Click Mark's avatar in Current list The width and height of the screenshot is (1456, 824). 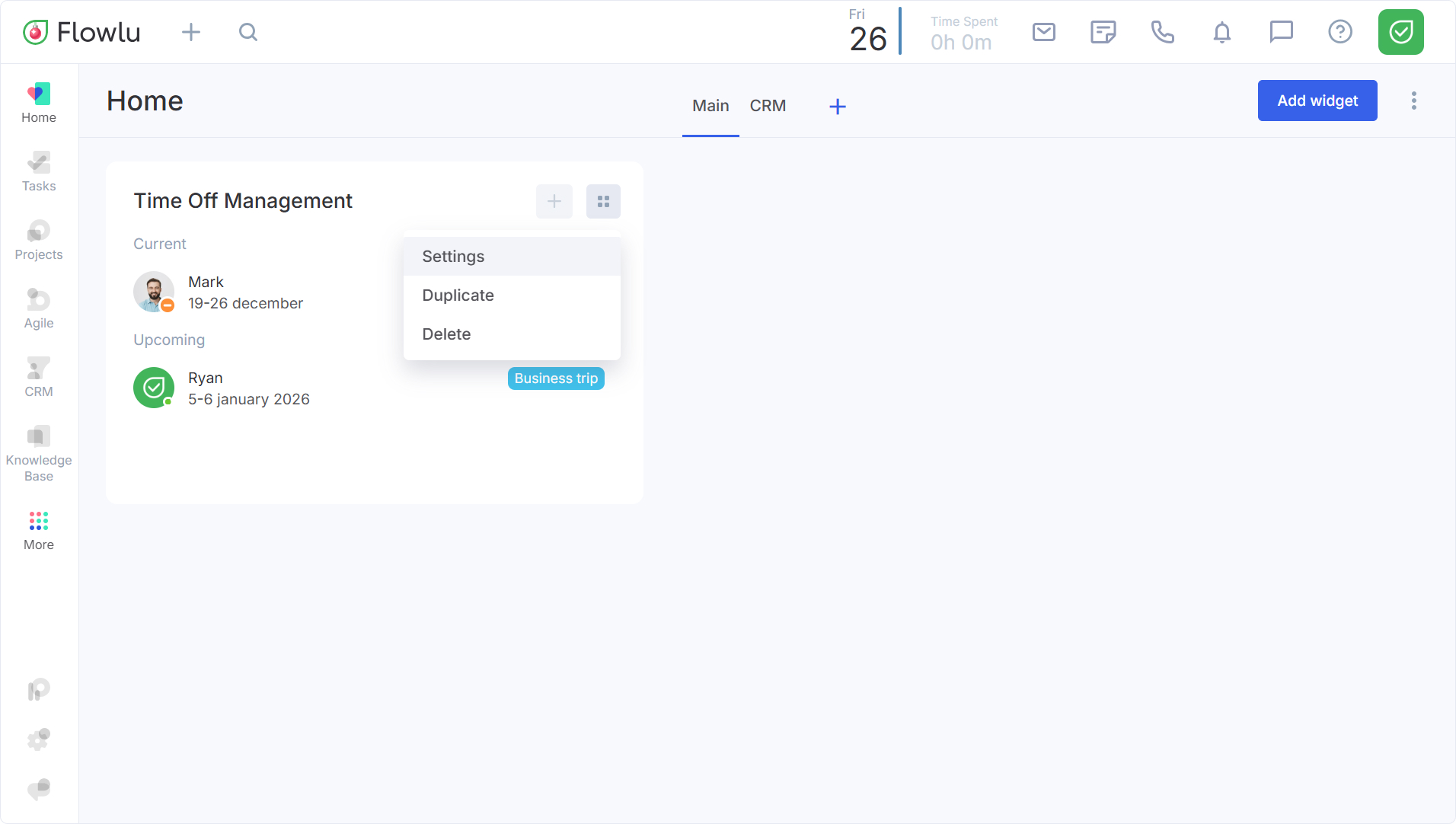[154, 292]
